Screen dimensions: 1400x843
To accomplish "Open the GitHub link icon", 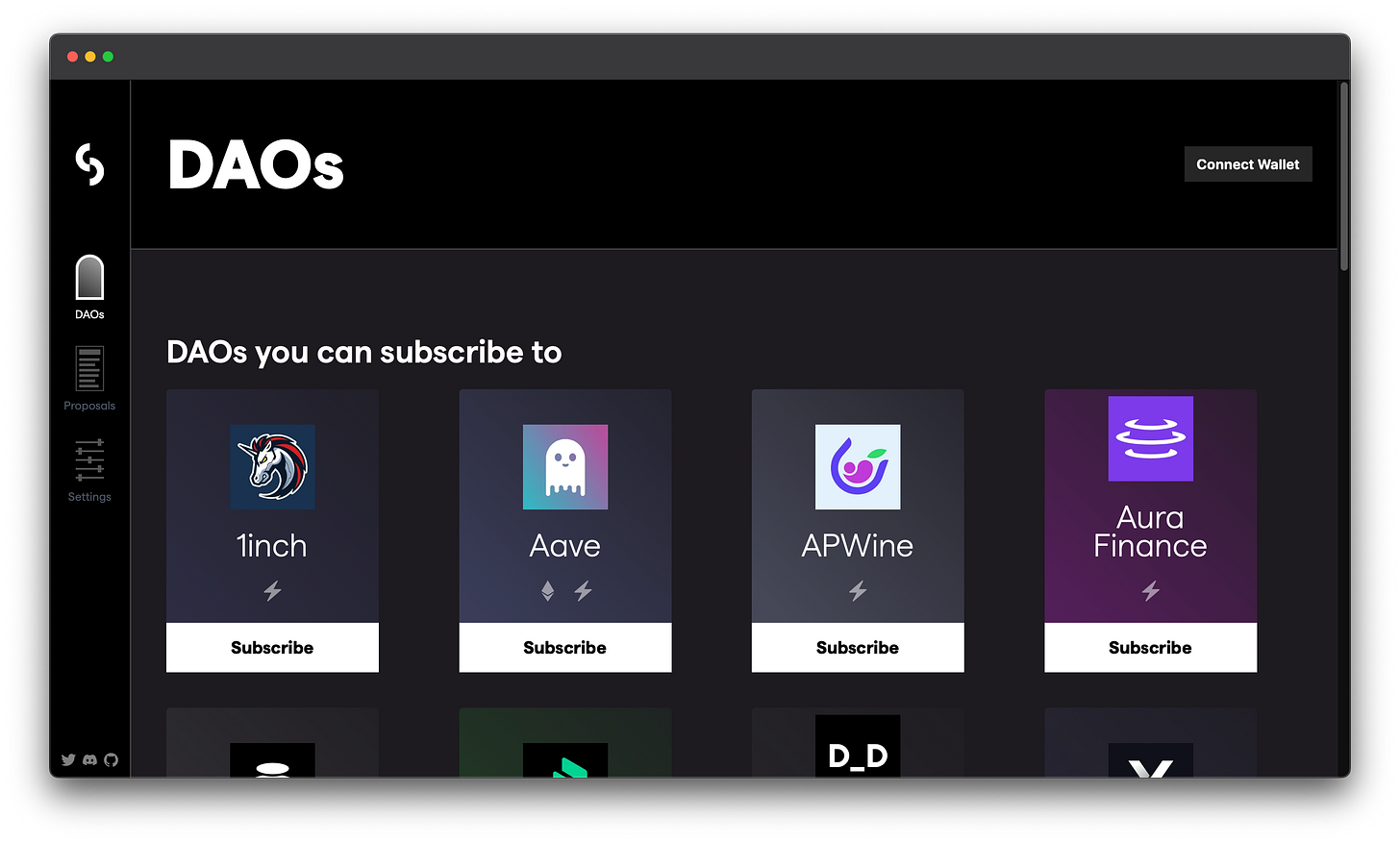I will [111, 759].
